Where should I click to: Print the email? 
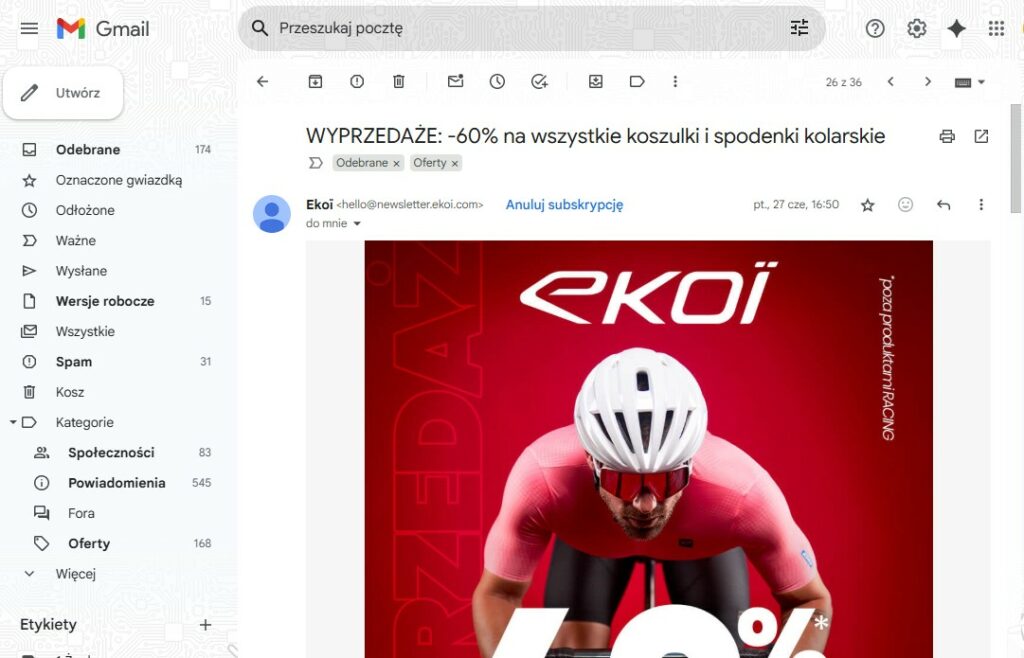947,136
